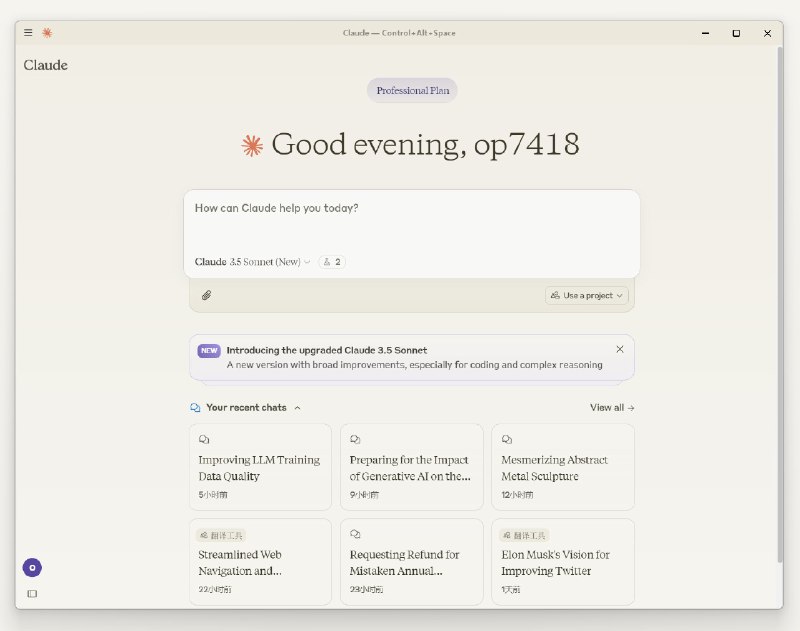Click chat icon on 'Mesmerizing Abstract' card
The image size is (800, 631).
507,439
